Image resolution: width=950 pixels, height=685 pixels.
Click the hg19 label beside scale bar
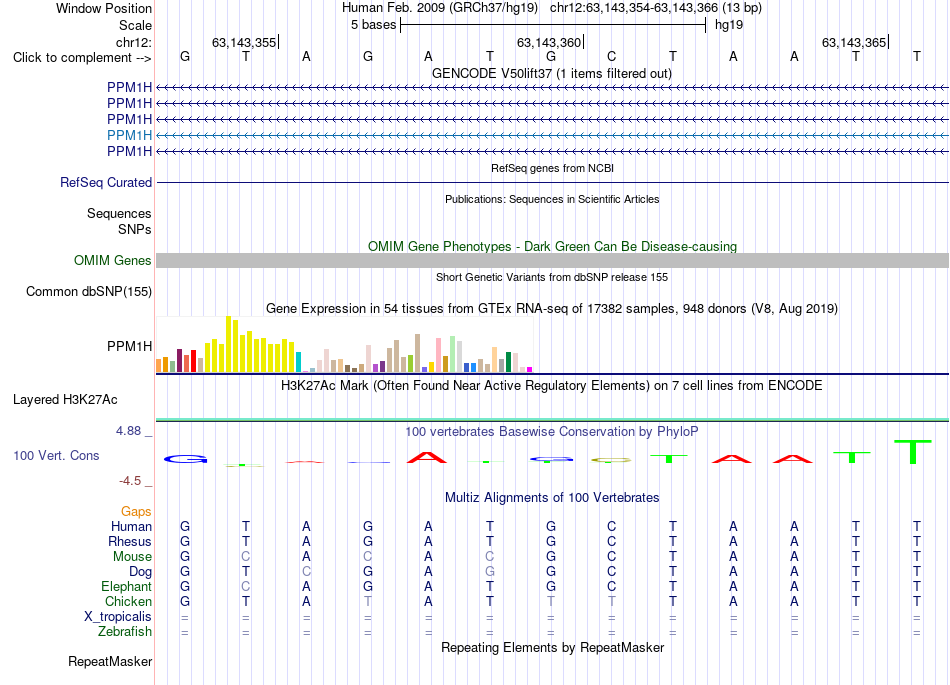(x=729, y=25)
